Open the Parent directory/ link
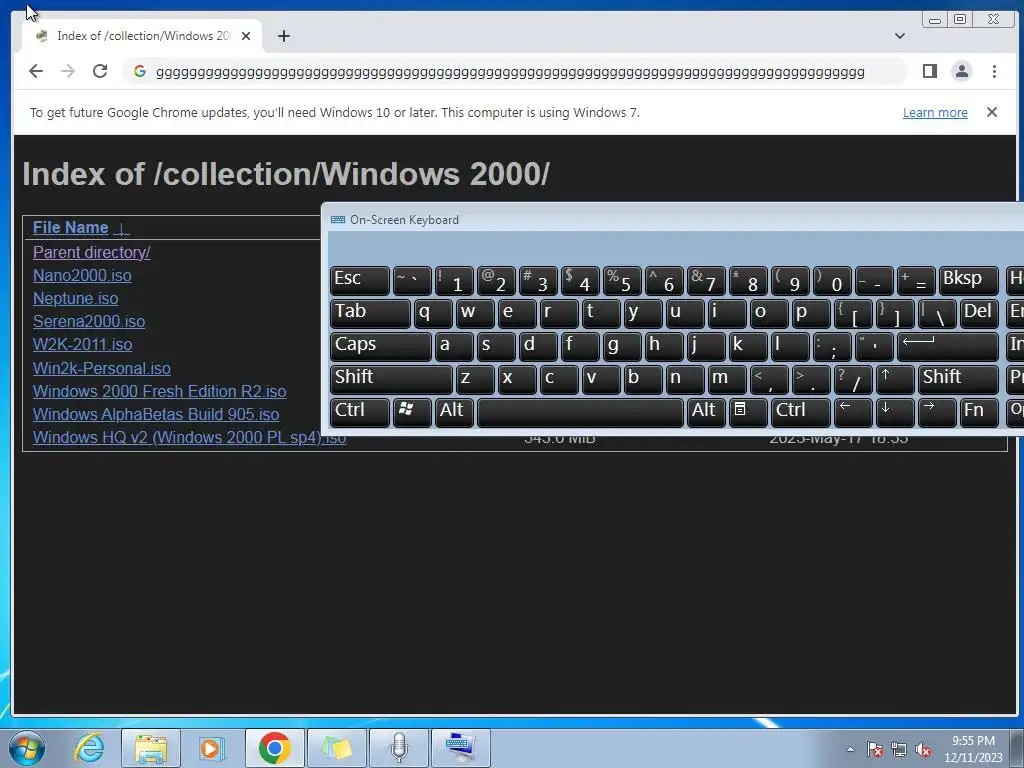 [x=91, y=252]
